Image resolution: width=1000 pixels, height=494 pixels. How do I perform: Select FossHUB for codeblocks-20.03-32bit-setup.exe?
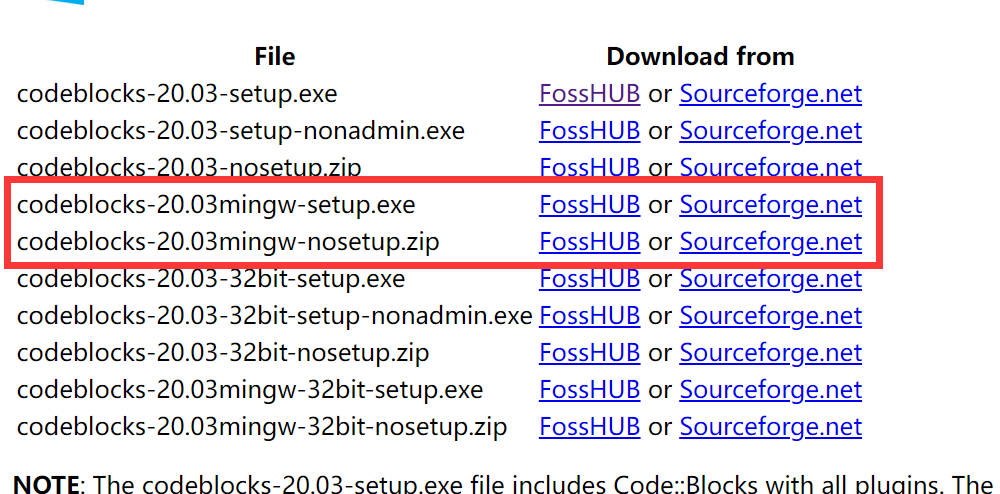[x=589, y=279]
